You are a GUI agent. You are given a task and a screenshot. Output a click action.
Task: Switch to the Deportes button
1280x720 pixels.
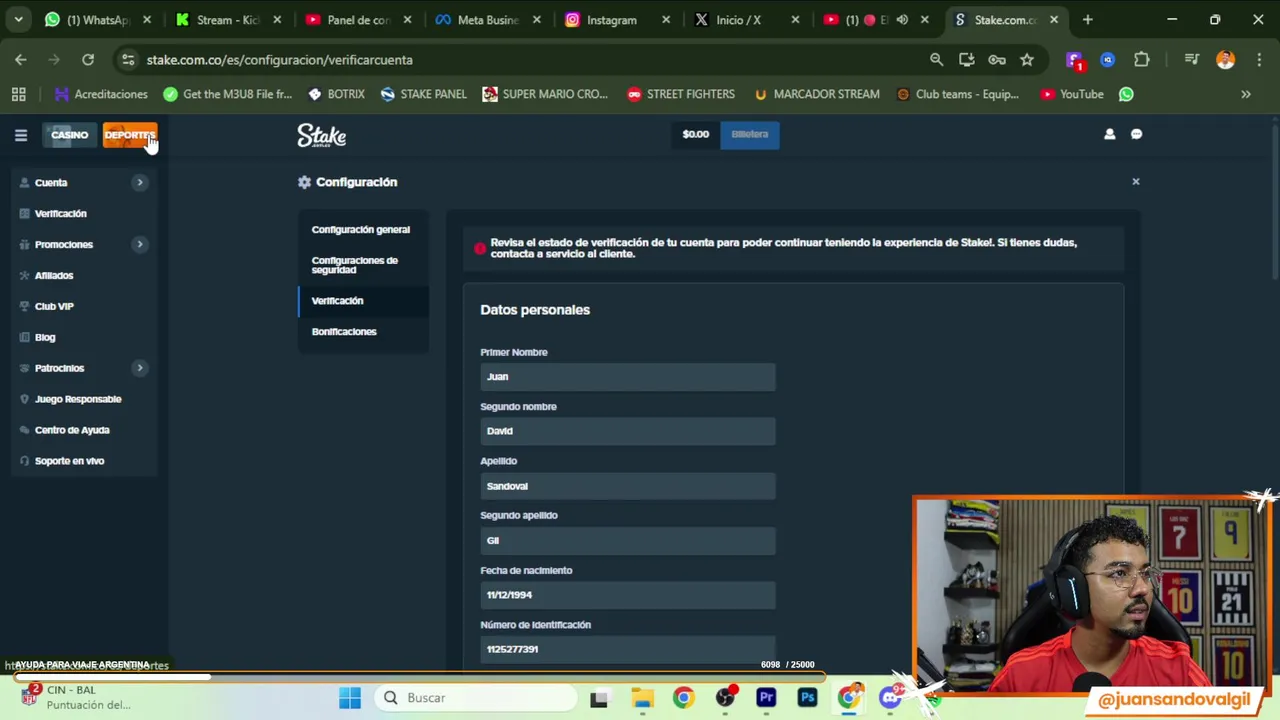tap(130, 135)
